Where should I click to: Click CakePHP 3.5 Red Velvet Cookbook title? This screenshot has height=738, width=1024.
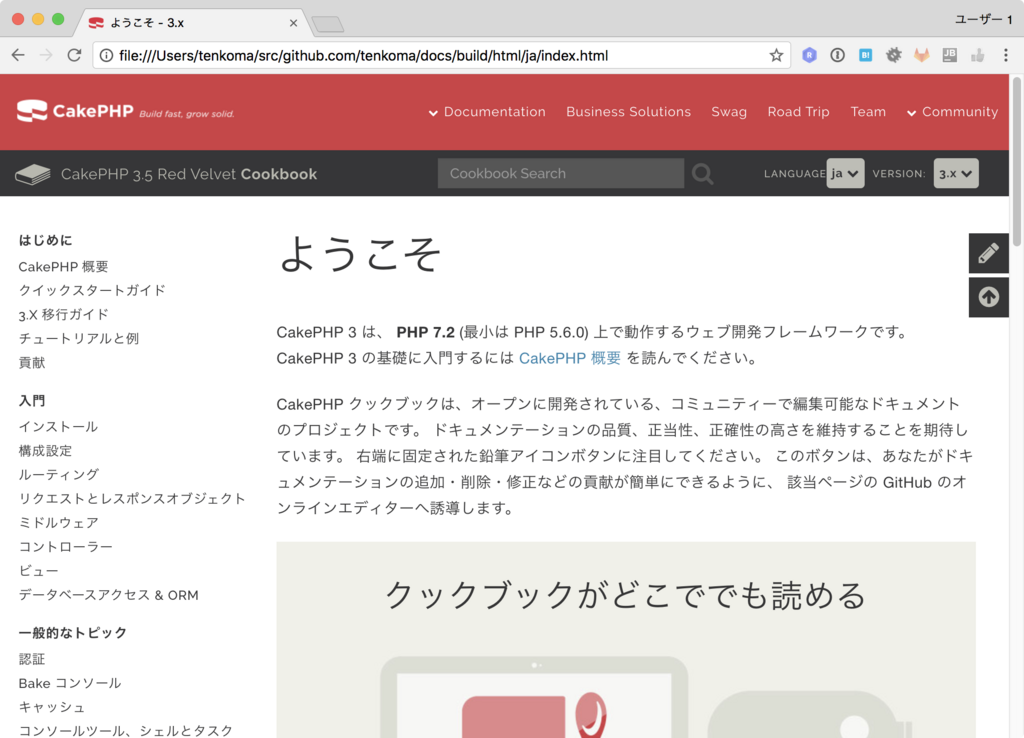(189, 174)
